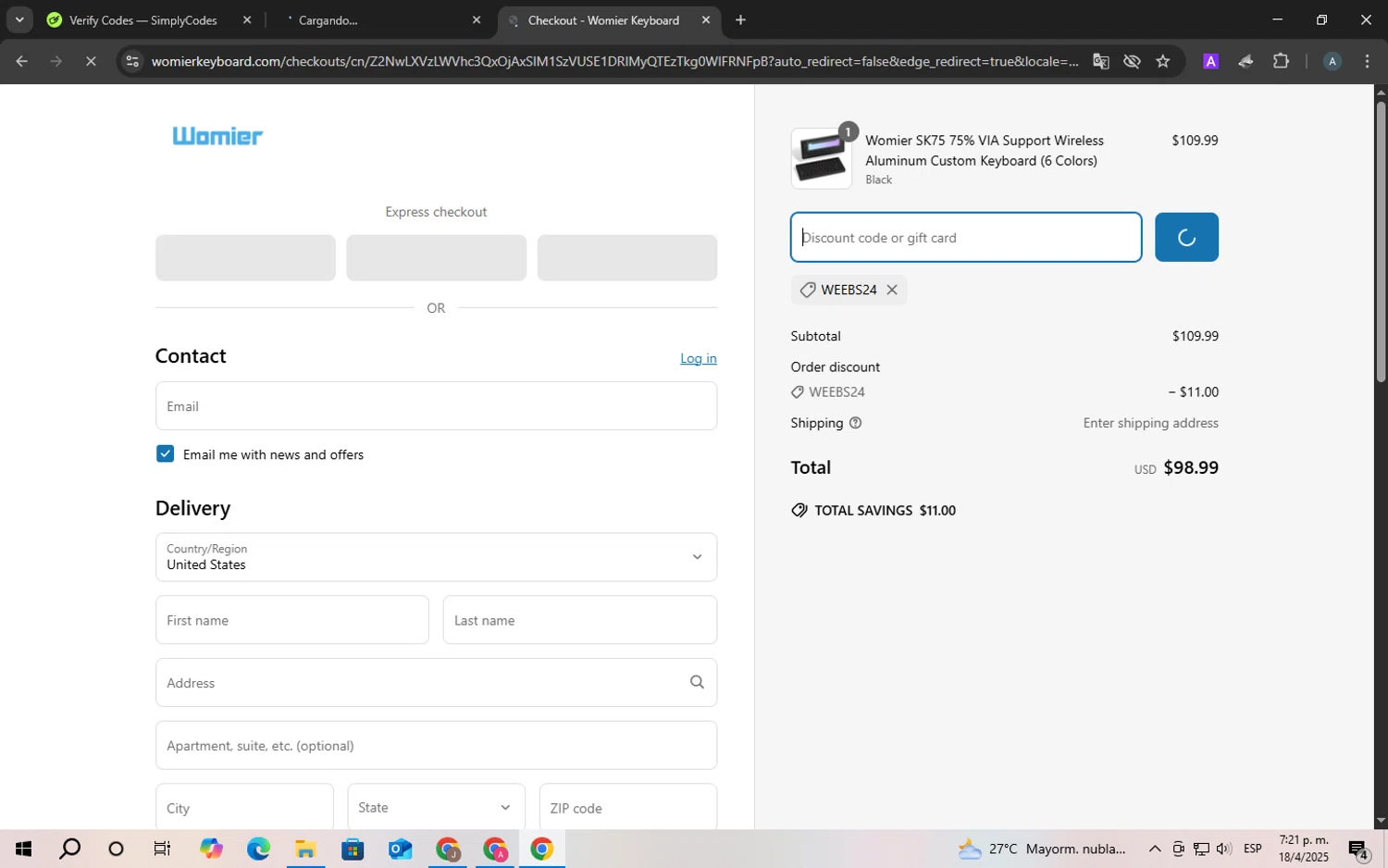Viewport: 1388px width, 868px height.
Task: Click the ZIP code field
Action: coord(627,807)
